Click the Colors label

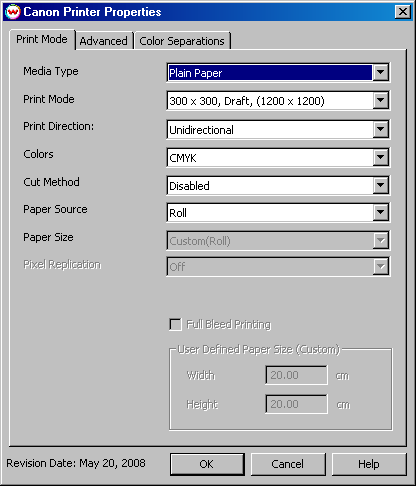pyautogui.click(x=38, y=154)
